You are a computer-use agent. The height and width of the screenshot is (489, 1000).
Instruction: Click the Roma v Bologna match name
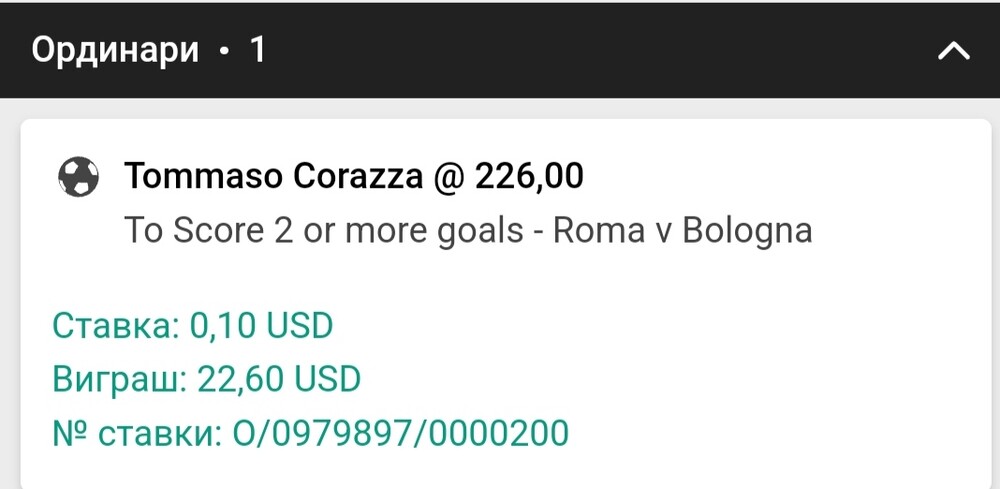click(682, 231)
